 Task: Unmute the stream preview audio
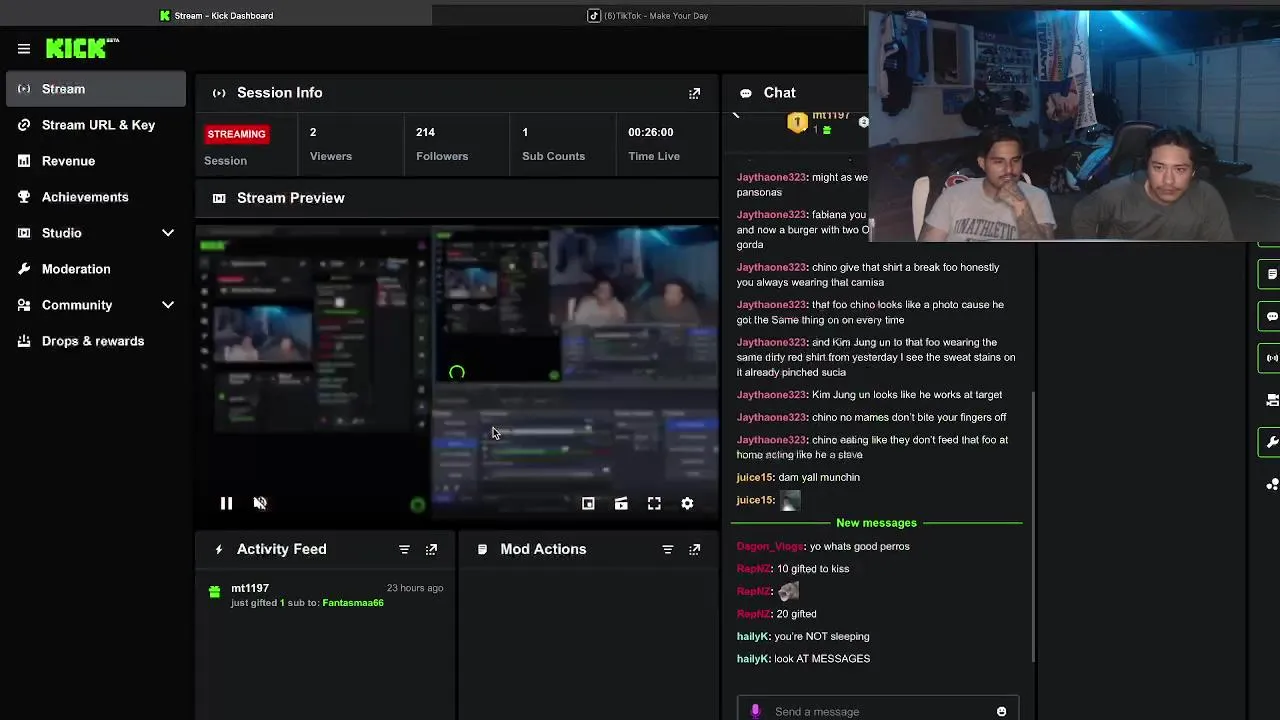tap(260, 503)
